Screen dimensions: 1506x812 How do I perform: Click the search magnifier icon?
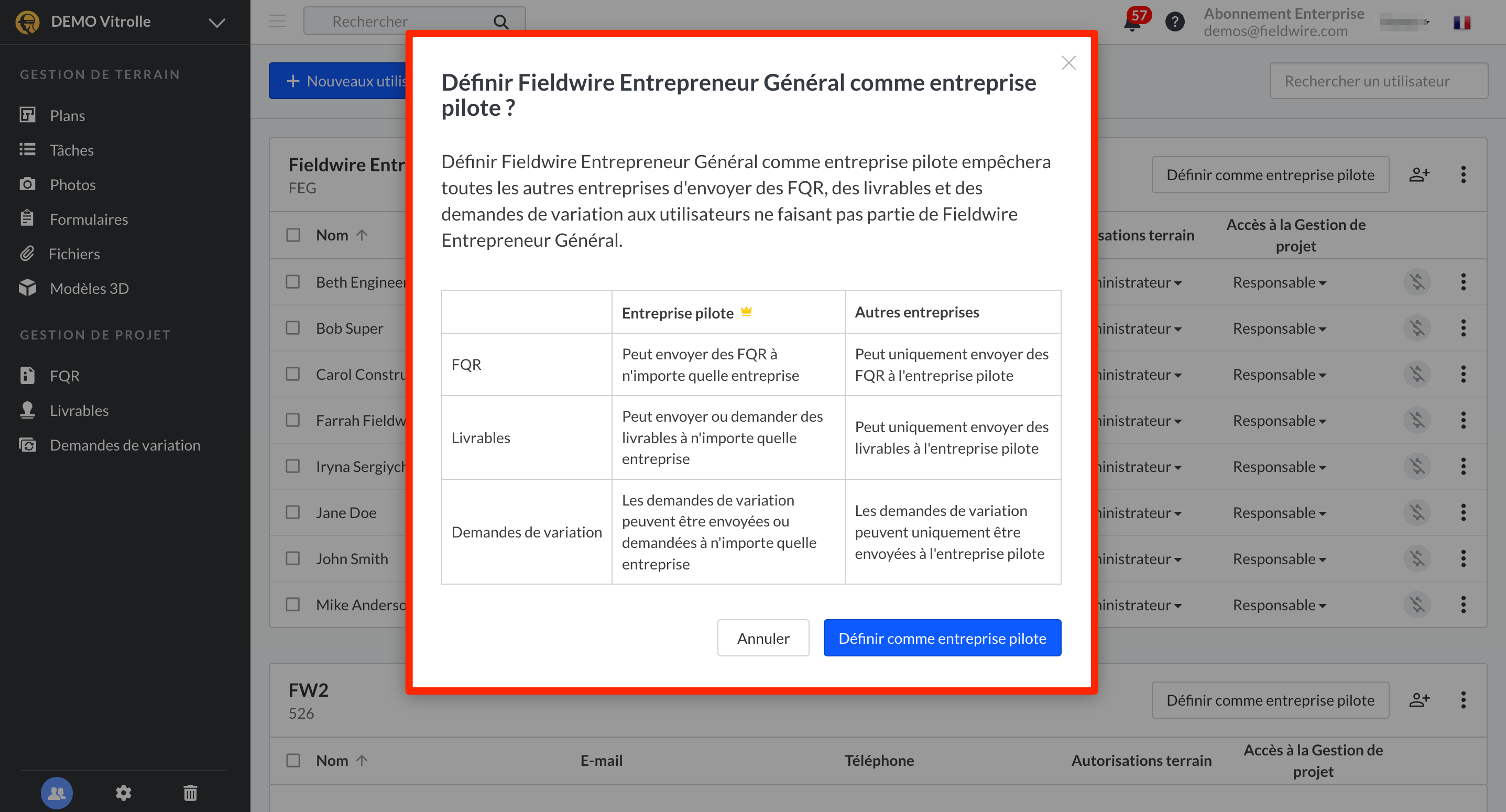(x=501, y=21)
